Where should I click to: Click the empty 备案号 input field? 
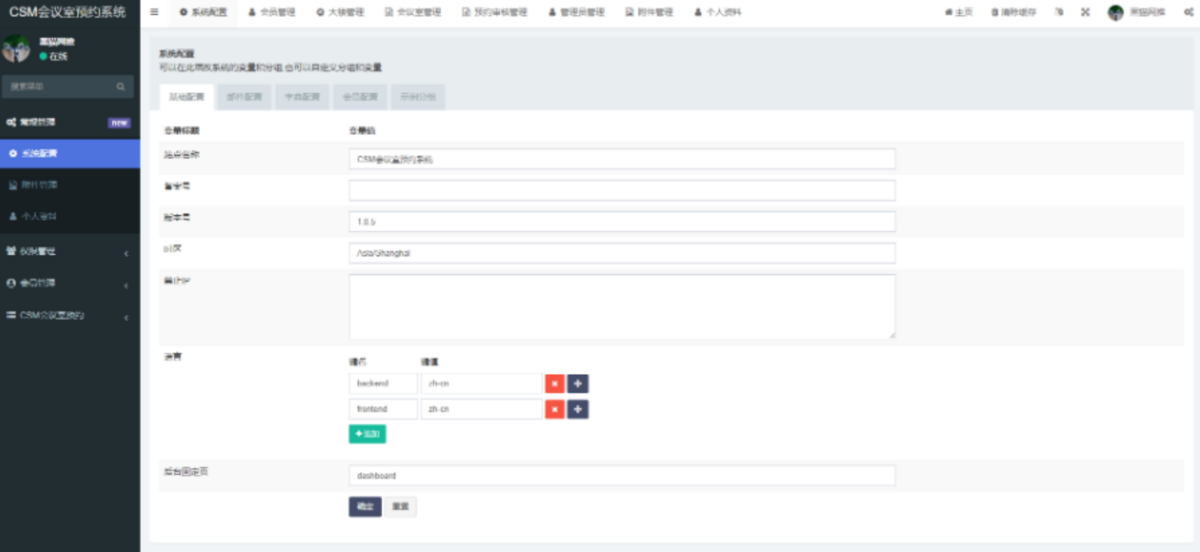pos(622,190)
